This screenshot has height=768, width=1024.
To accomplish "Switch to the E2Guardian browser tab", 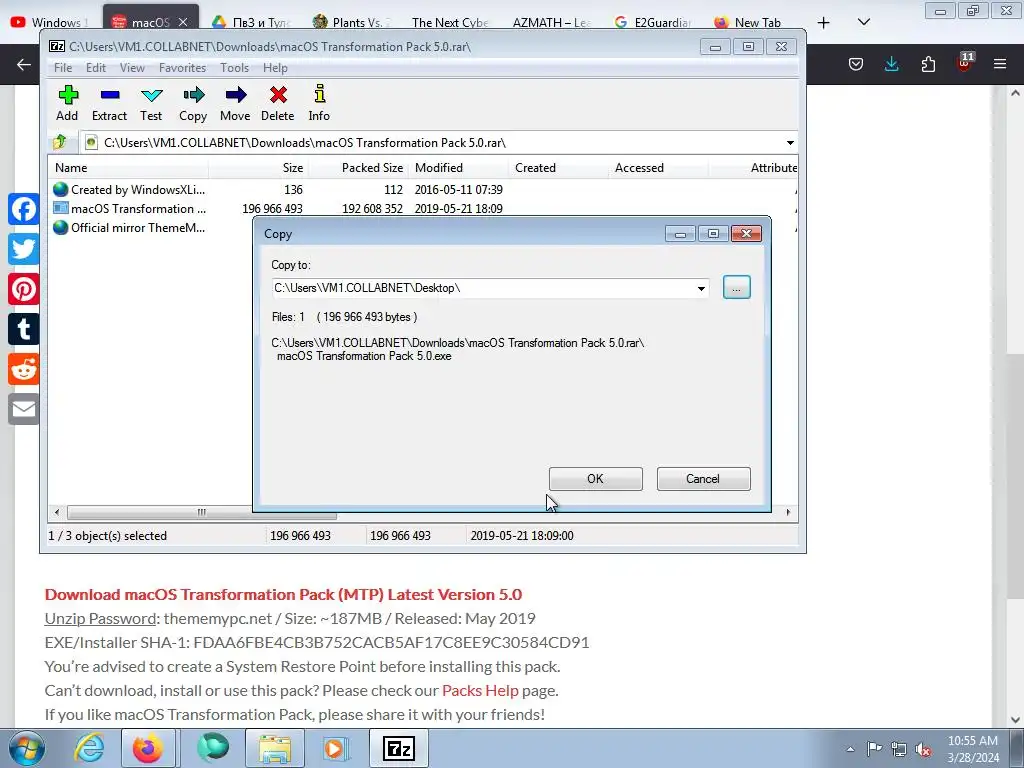I will click(653, 22).
